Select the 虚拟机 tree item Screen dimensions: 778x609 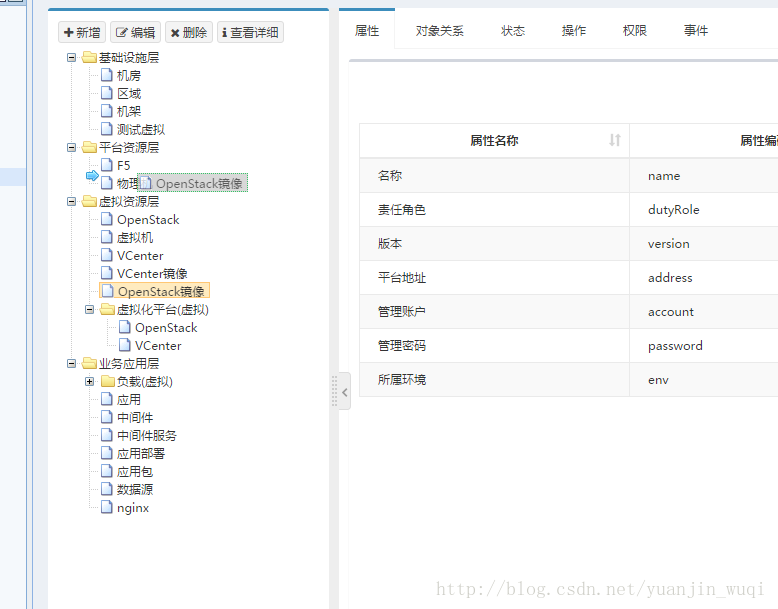pyautogui.click(x=135, y=238)
